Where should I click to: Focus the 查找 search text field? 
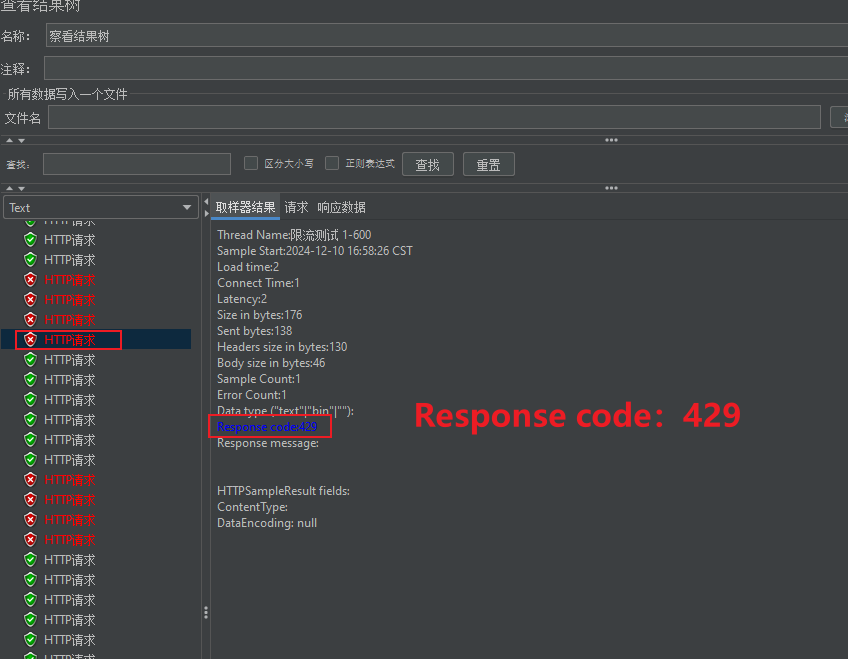pyautogui.click(x=137, y=164)
